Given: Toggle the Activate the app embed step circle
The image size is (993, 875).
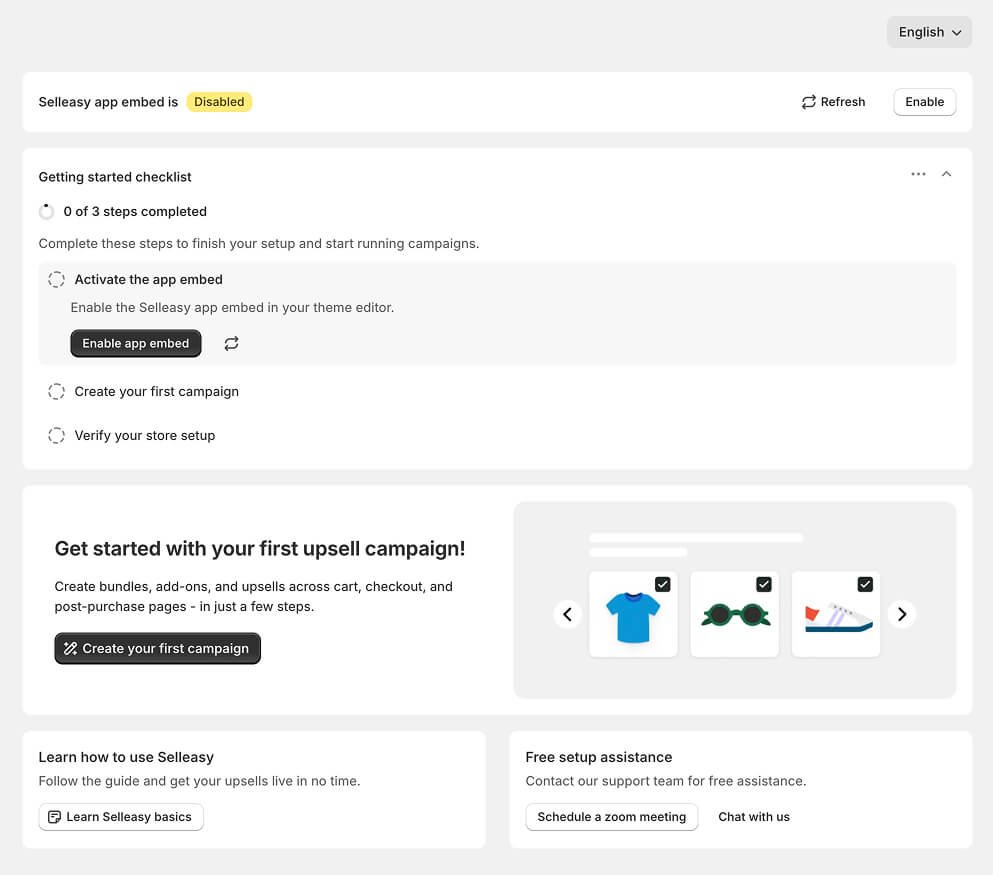Looking at the screenshot, I should 56,279.
